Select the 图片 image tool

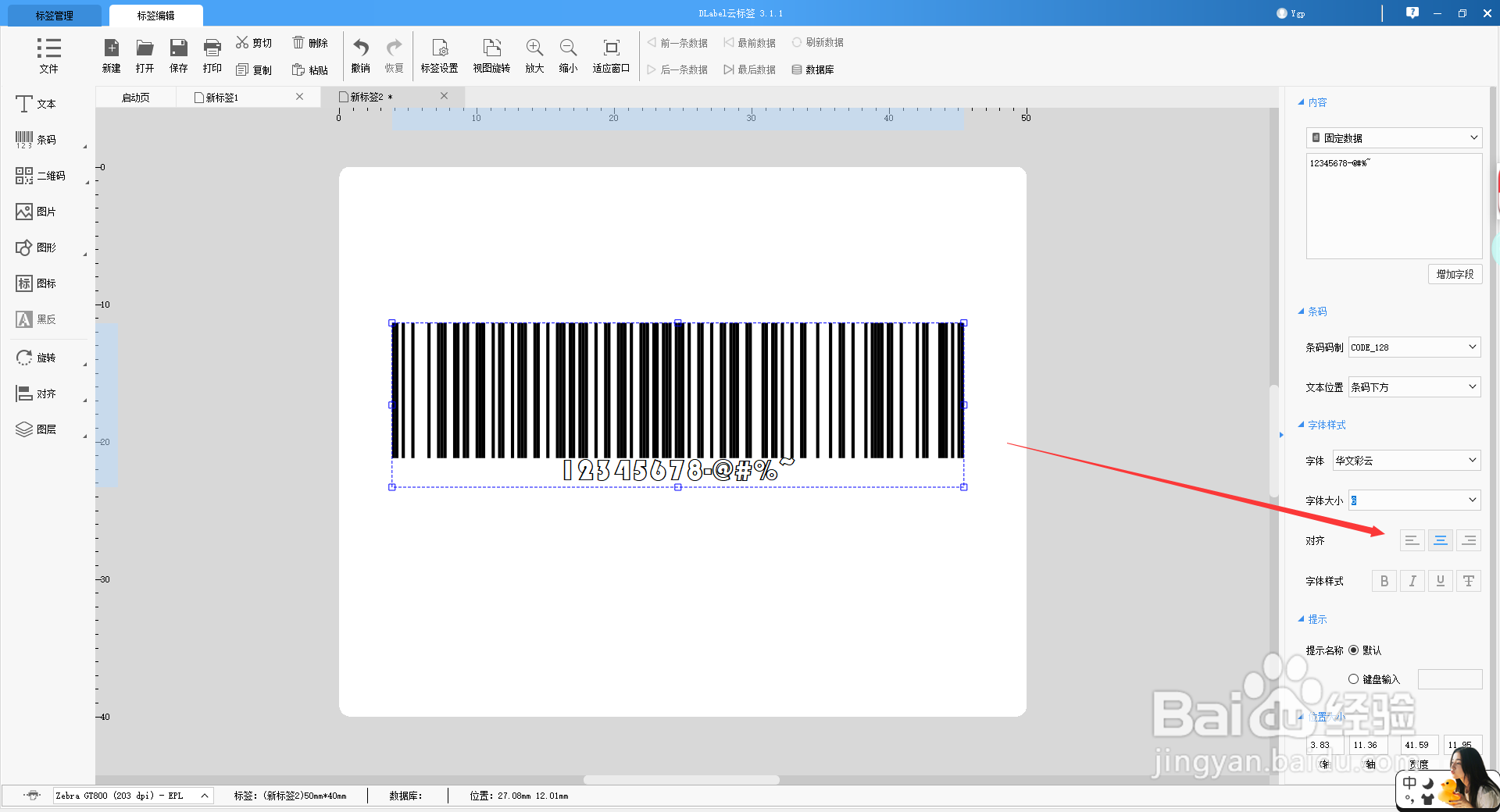(x=36, y=212)
